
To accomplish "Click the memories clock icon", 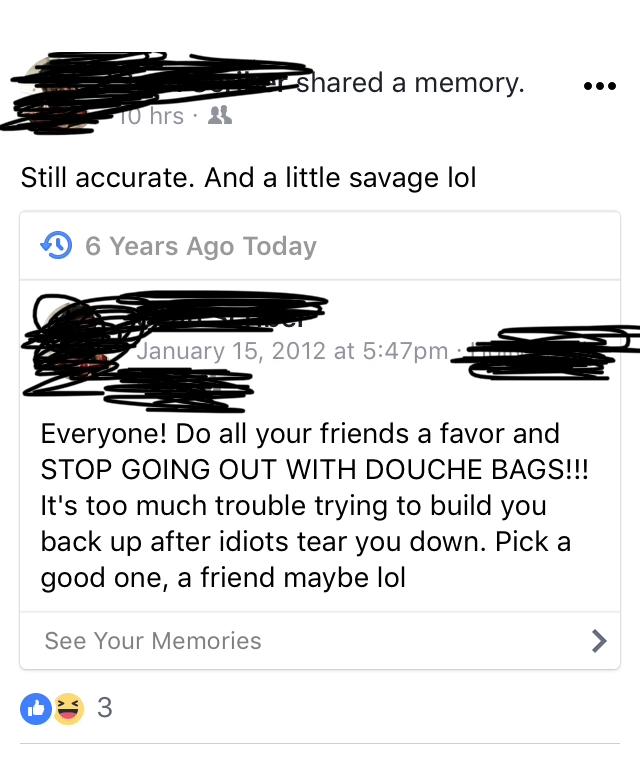I will (x=56, y=245).
